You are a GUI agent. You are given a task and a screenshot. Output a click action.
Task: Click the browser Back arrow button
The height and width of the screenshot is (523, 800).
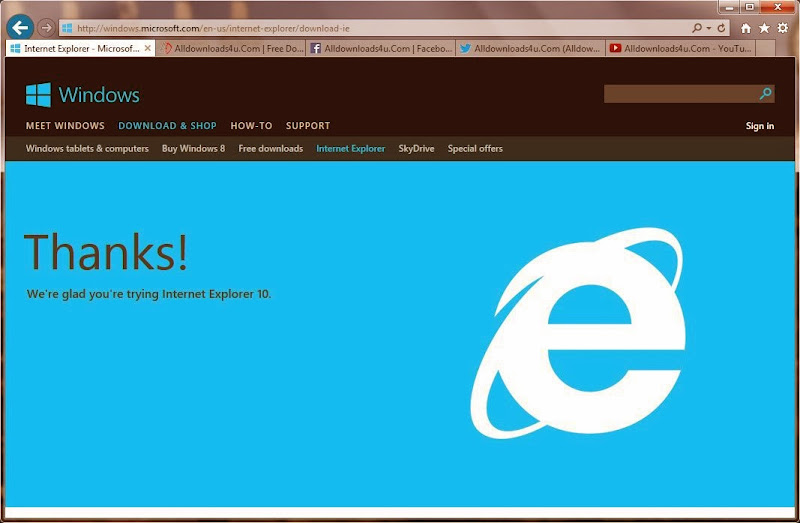click(x=20, y=28)
